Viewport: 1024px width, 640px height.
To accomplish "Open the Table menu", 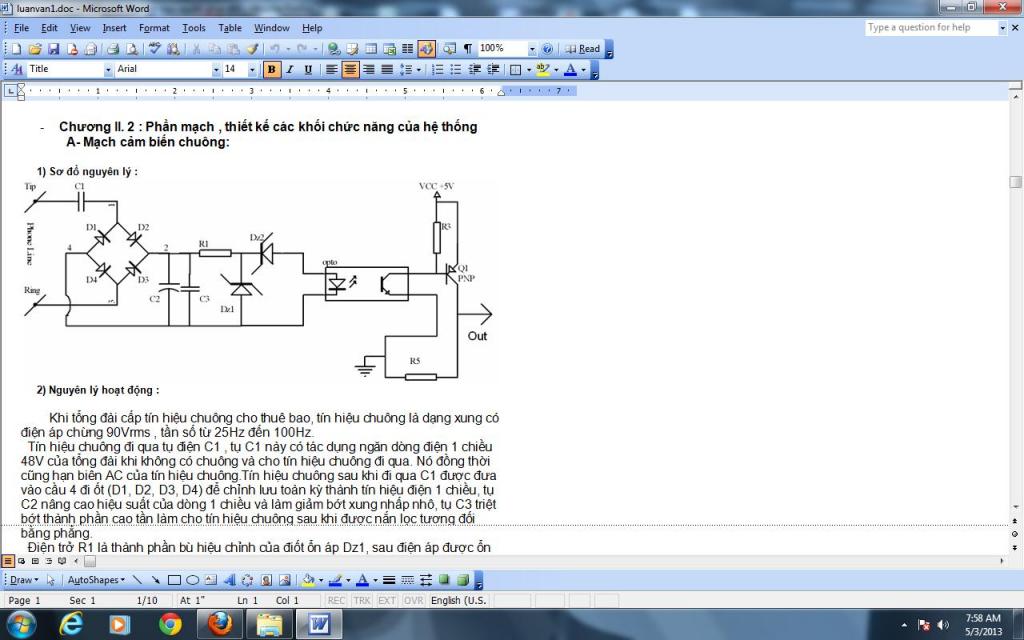I will [230, 28].
